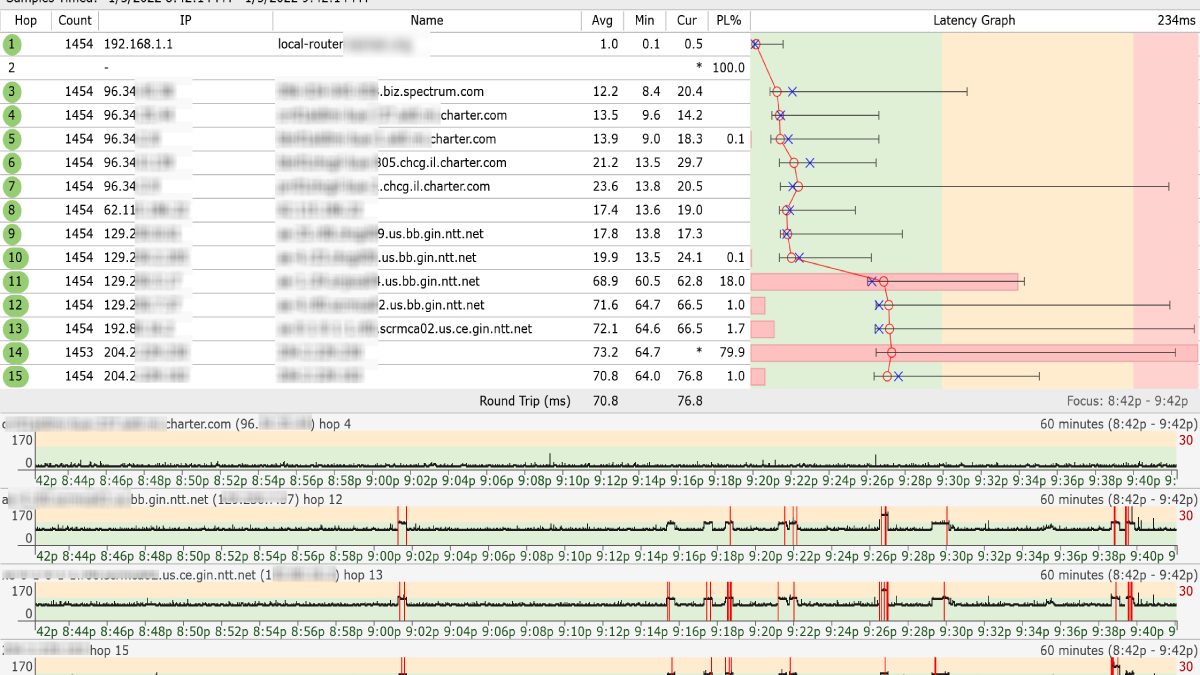Click the Count column header

point(75,20)
